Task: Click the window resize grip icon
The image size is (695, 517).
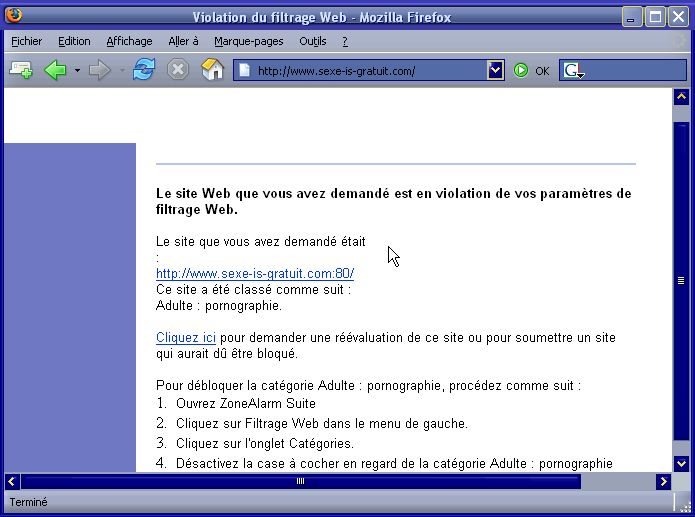Action: [x=685, y=505]
